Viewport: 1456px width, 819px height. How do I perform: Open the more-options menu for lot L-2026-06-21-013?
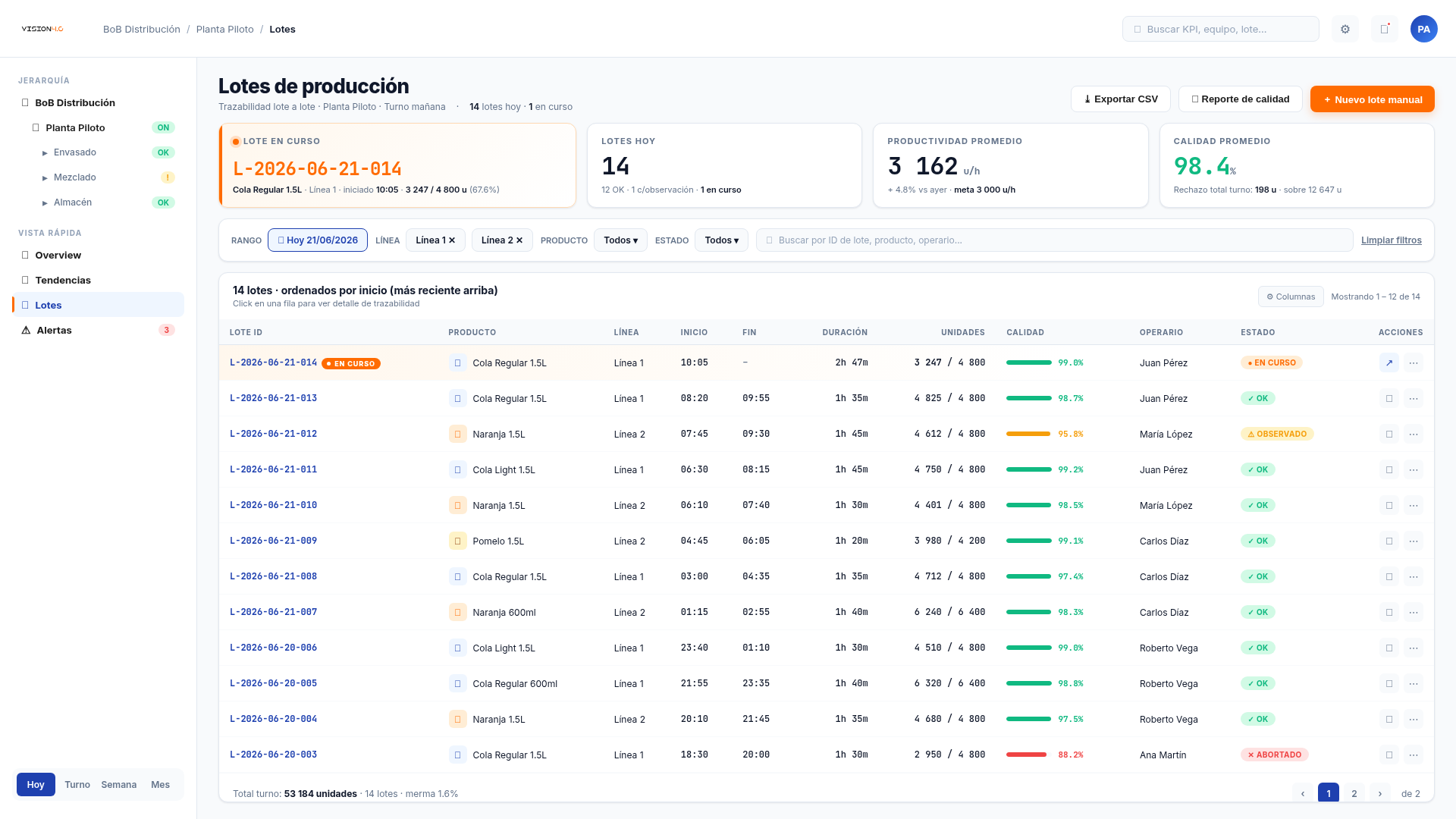click(1414, 398)
